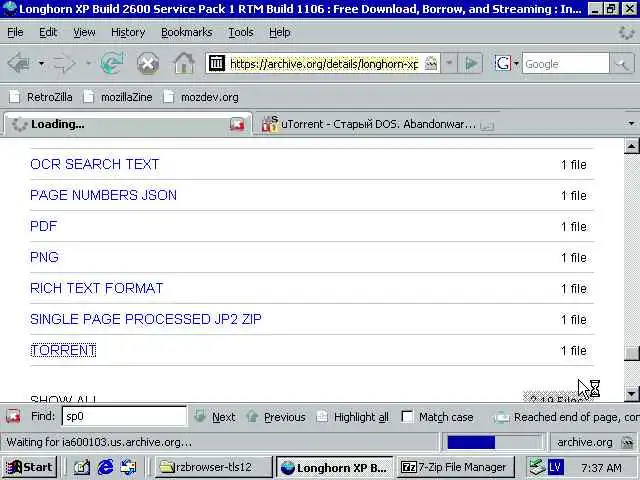The width and height of the screenshot is (640, 480).
Task: Click the archive.org URL address field
Action: [x=324, y=64]
